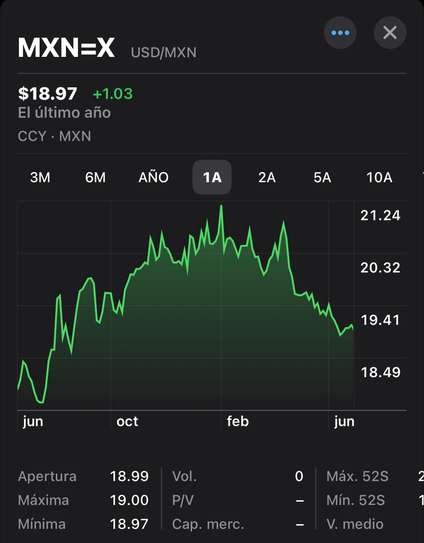Tap the +1.03 change figure
424x543 pixels.
click(x=113, y=94)
